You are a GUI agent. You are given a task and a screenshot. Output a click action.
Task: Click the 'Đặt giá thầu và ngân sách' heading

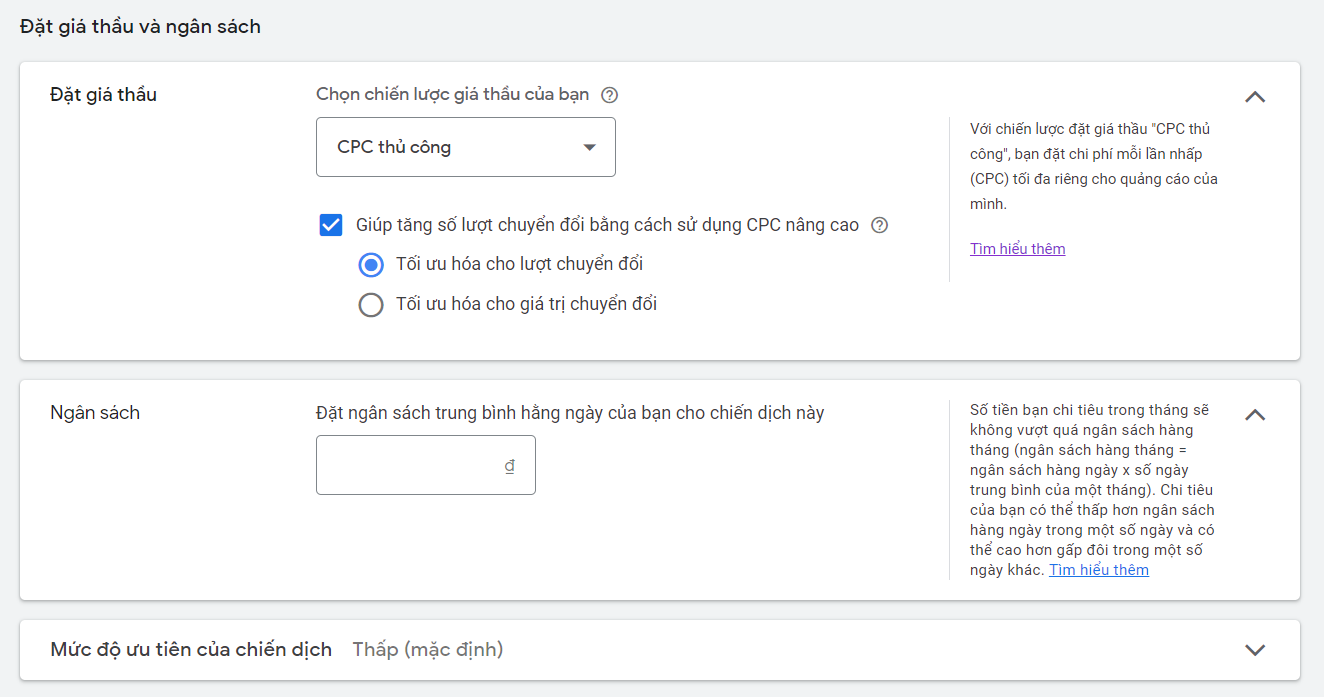tap(140, 27)
